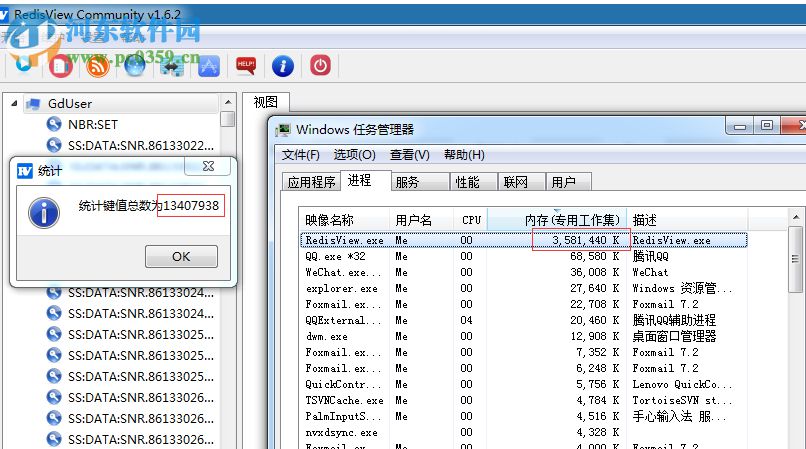Select the SS:DATA:SNR.86133022... key
Viewport: 806px width, 449px height.
coord(141,146)
